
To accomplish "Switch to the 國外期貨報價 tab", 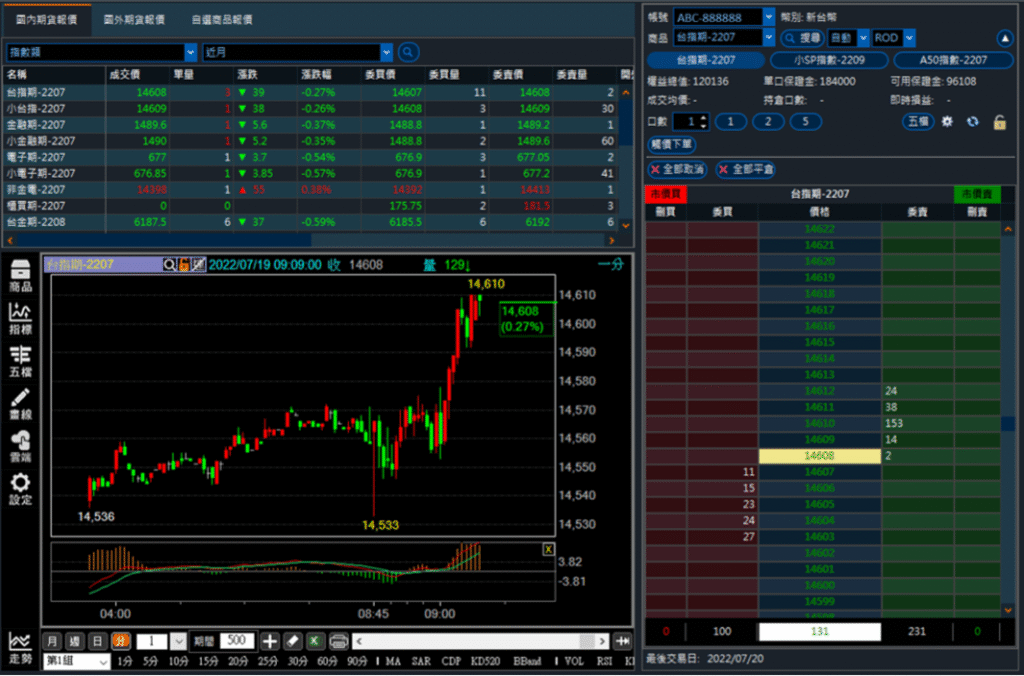I will pos(134,19).
